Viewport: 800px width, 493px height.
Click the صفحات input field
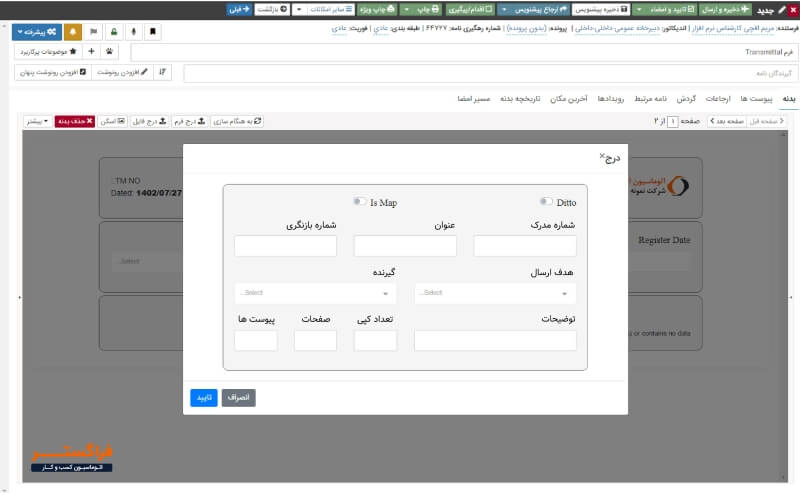(x=315, y=340)
